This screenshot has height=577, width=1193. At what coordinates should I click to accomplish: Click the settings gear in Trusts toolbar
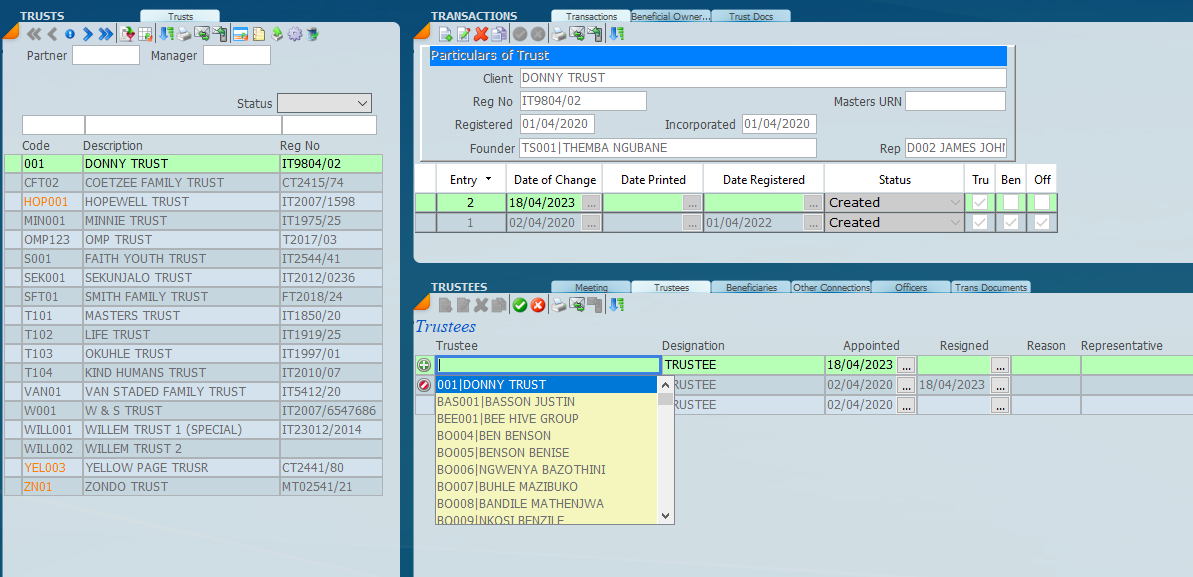click(295, 34)
